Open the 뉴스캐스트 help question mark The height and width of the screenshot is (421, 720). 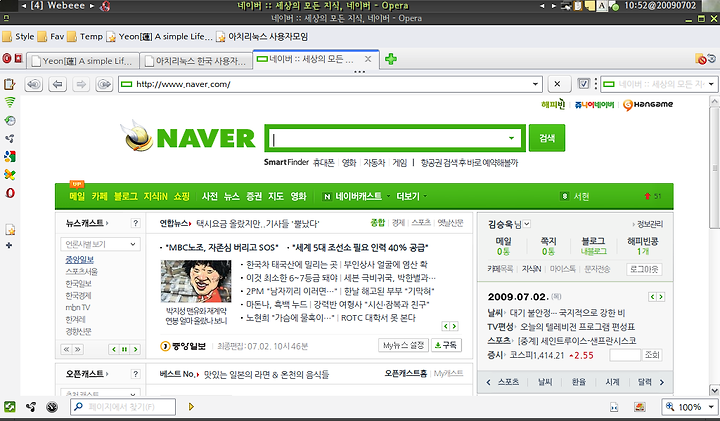(x=135, y=223)
